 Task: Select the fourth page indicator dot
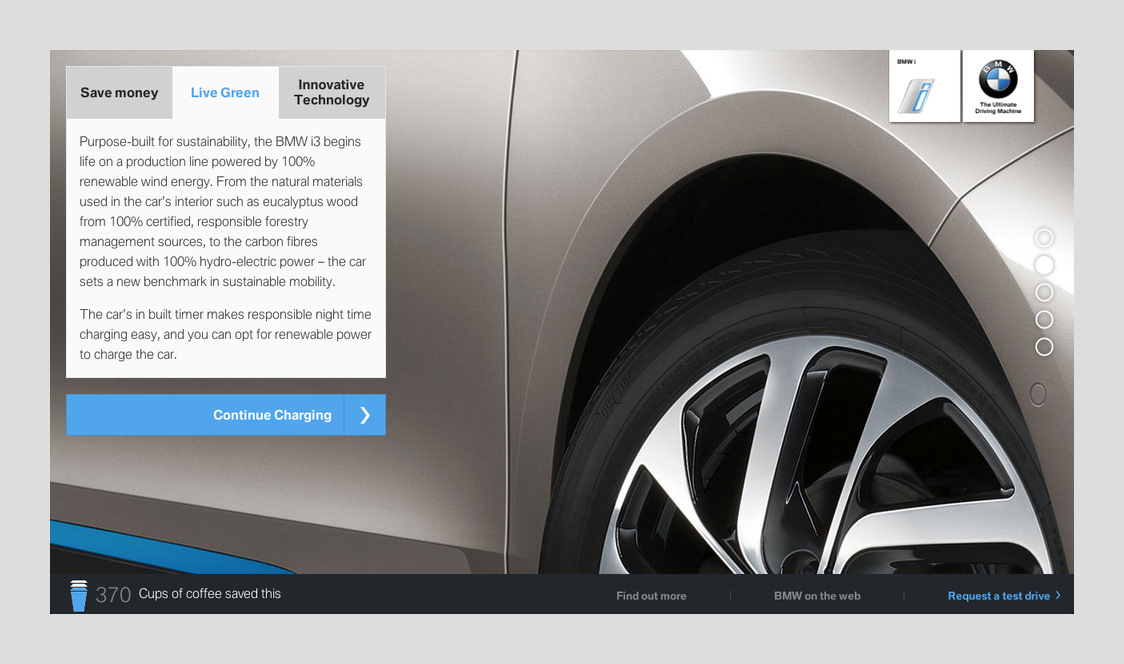click(1044, 320)
